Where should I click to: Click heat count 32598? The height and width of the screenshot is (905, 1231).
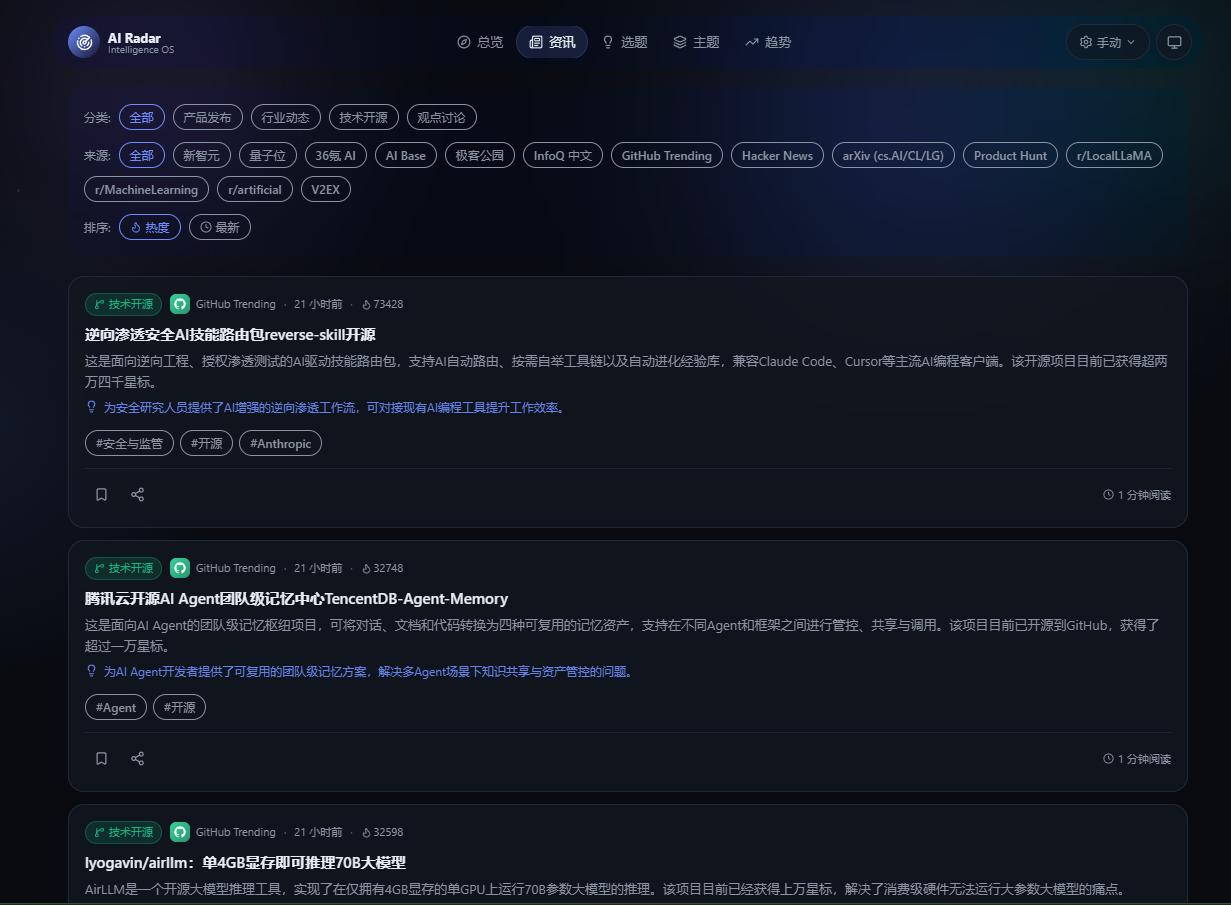[382, 832]
